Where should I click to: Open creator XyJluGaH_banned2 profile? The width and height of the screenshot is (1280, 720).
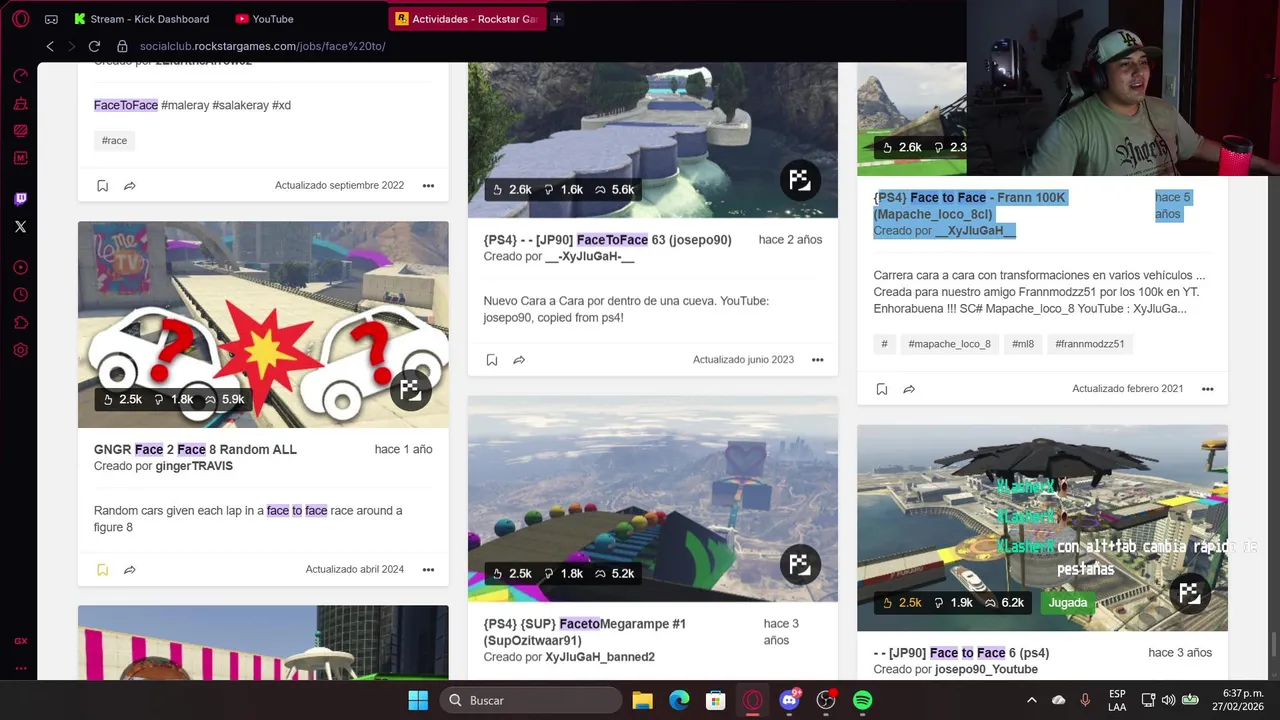[x=600, y=657]
